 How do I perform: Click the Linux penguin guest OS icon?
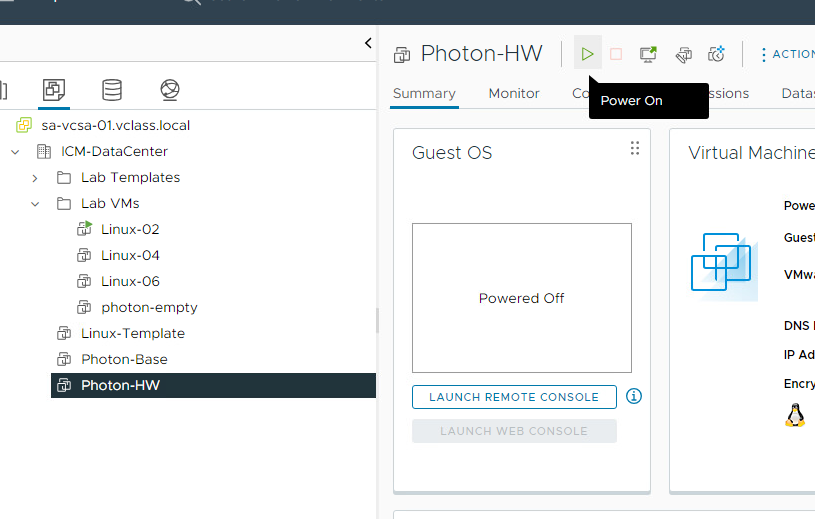[x=795, y=415]
